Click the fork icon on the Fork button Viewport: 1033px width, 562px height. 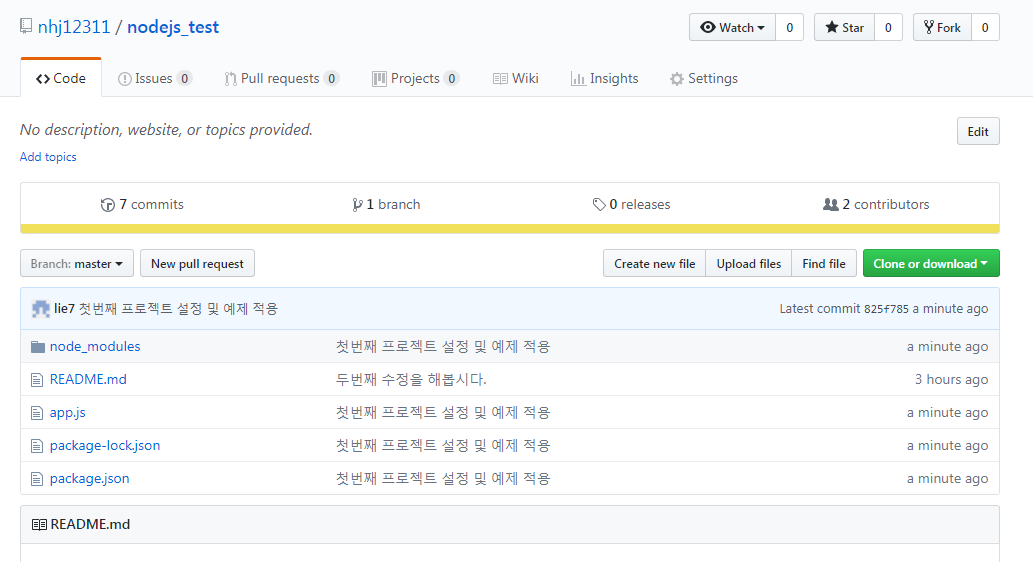pyautogui.click(x=928, y=27)
